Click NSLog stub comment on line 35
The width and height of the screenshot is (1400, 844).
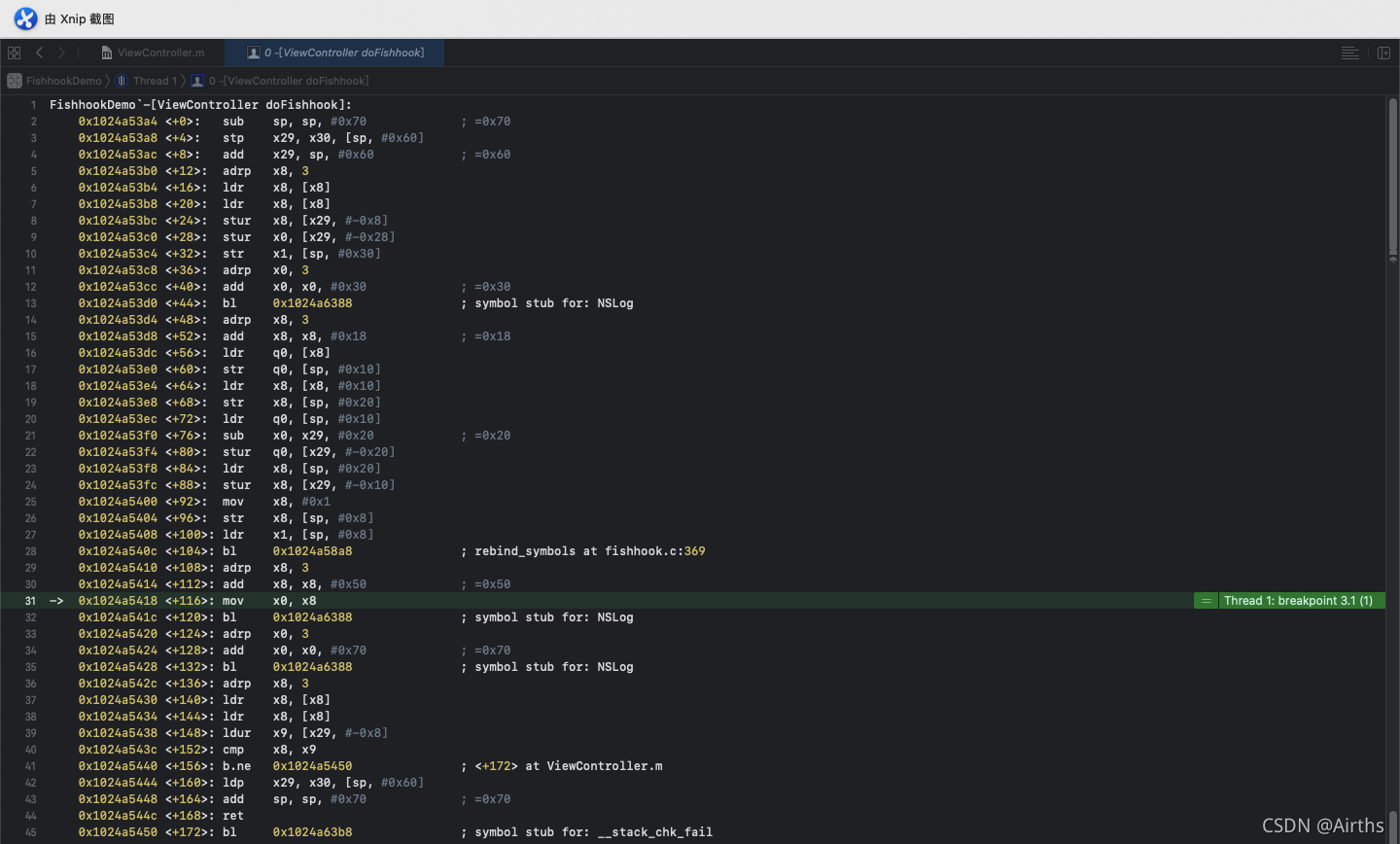pos(546,667)
